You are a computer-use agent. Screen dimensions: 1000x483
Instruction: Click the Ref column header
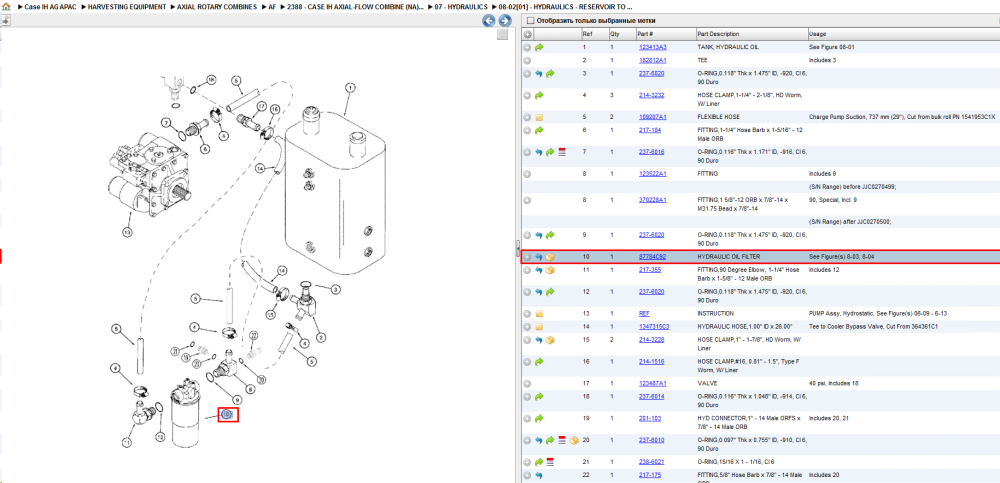pyautogui.click(x=593, y=34)
